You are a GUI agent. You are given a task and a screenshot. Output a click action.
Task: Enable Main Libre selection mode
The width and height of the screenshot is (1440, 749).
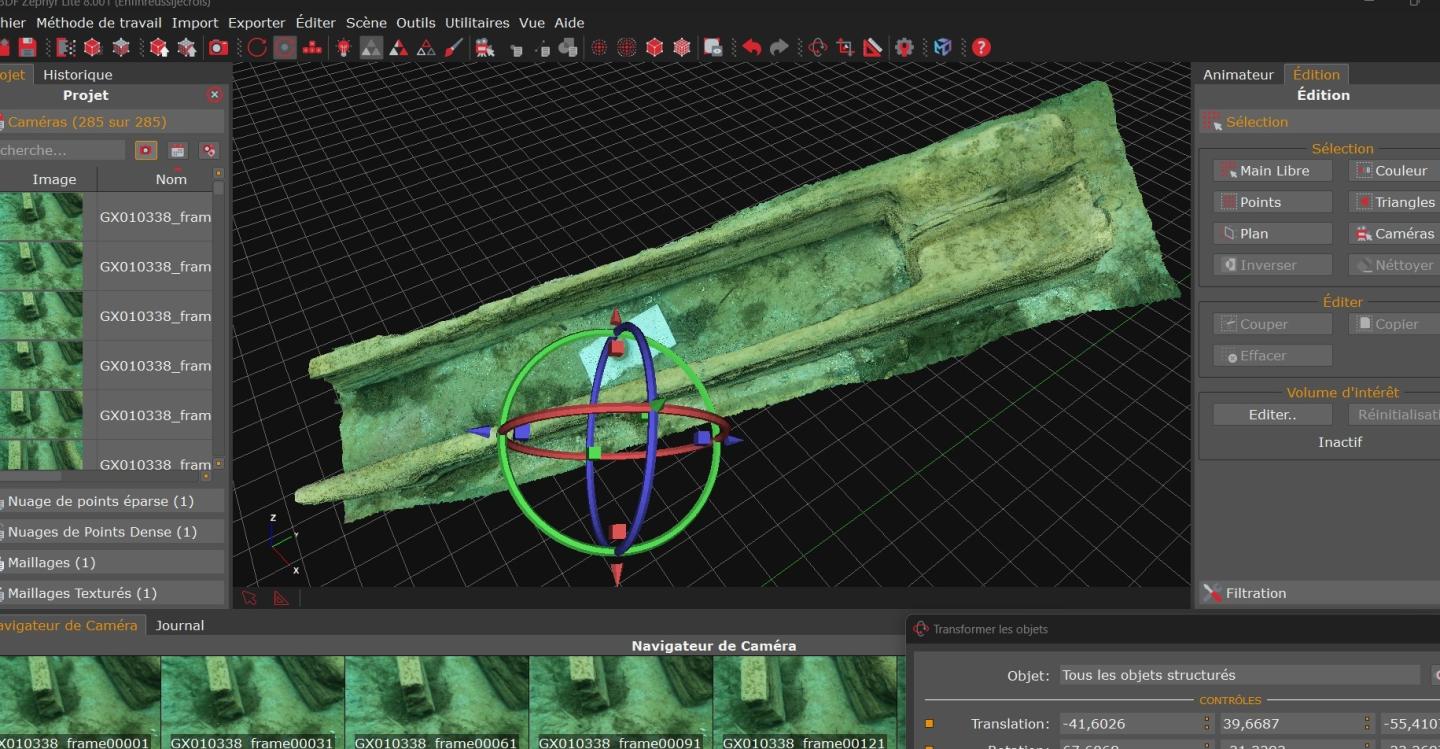pos(1272,171)
